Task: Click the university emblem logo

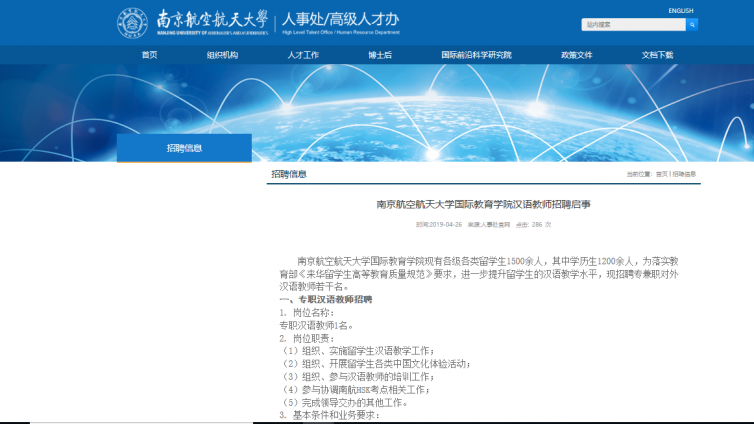Action: tap(132, 23)
